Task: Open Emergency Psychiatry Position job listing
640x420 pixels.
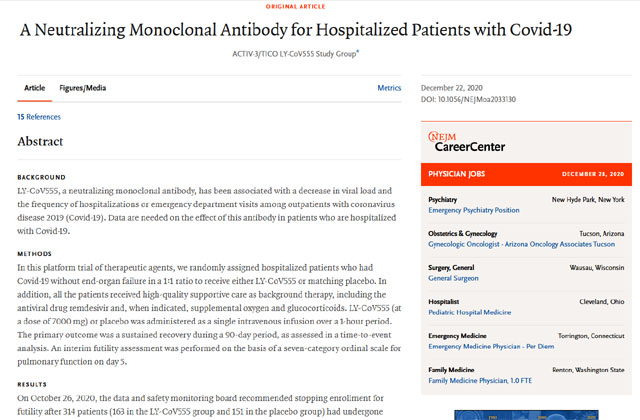Action: click(474, 210)
